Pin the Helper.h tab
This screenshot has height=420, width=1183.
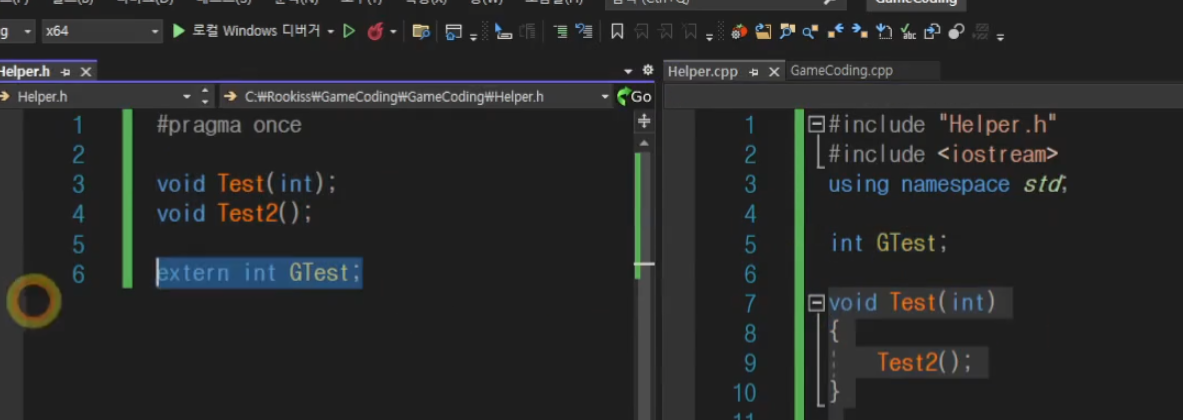click(66, 72)
